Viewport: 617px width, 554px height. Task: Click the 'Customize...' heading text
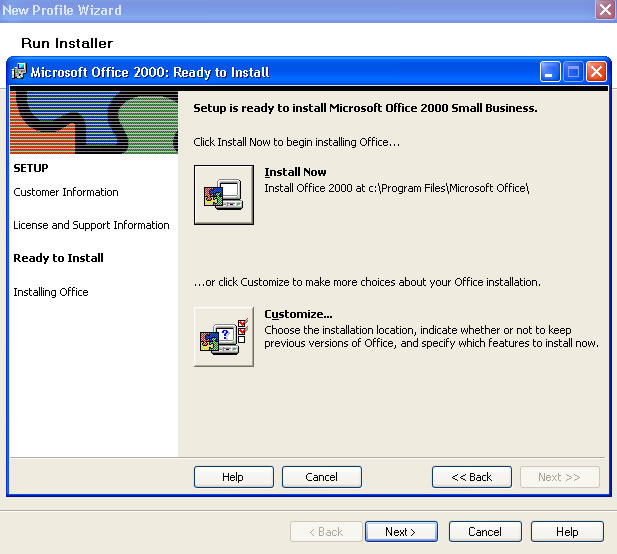[x=298, y=314]
